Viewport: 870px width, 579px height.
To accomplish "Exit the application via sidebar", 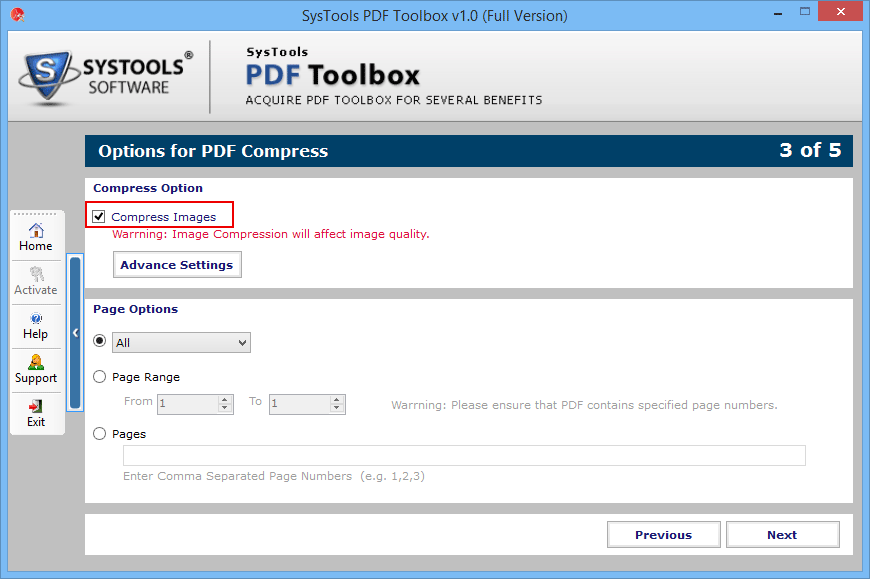I will 36,414.
